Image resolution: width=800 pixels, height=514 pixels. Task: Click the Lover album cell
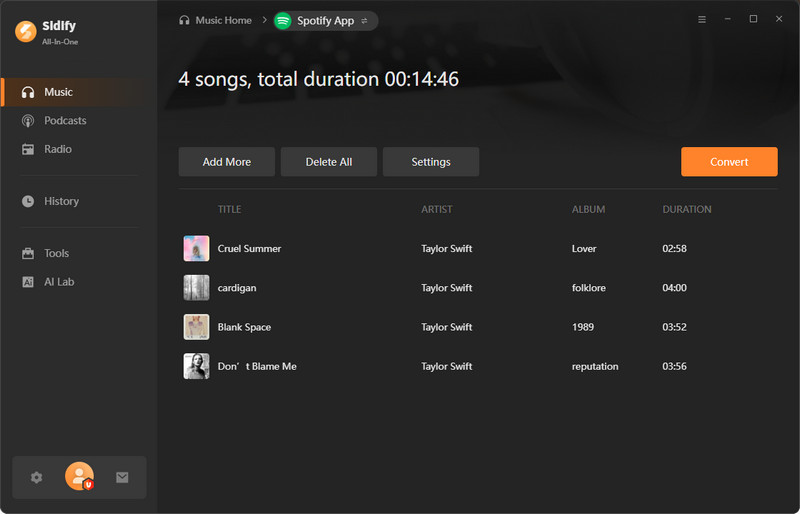[584, 249]
